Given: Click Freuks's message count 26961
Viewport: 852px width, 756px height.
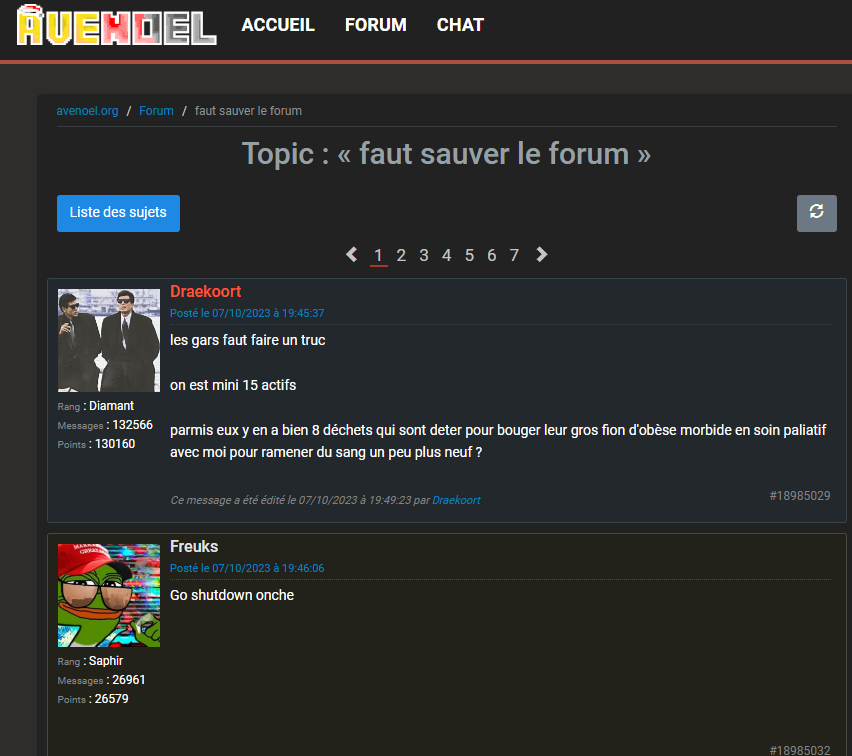Looking at the screenshot, I should [129, 680].
